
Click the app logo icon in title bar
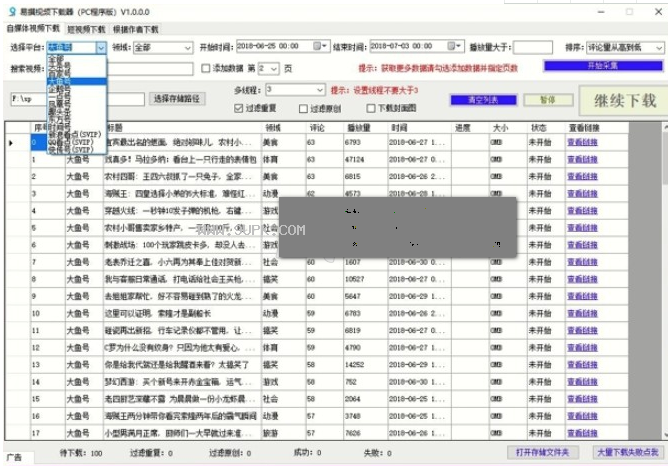(x=12, y=12)
